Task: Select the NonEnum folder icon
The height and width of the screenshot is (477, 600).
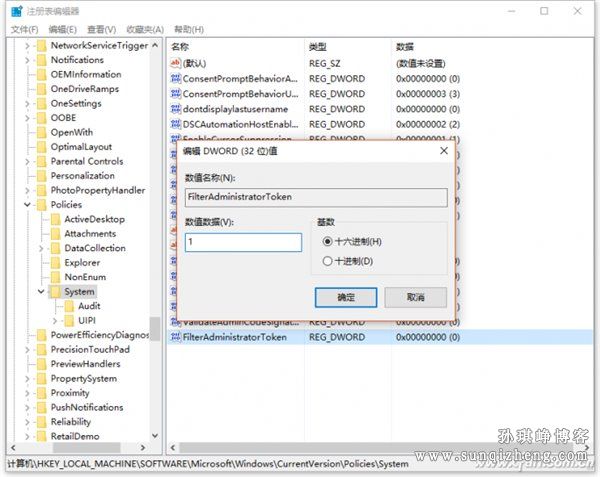Action: coord(55,277)
